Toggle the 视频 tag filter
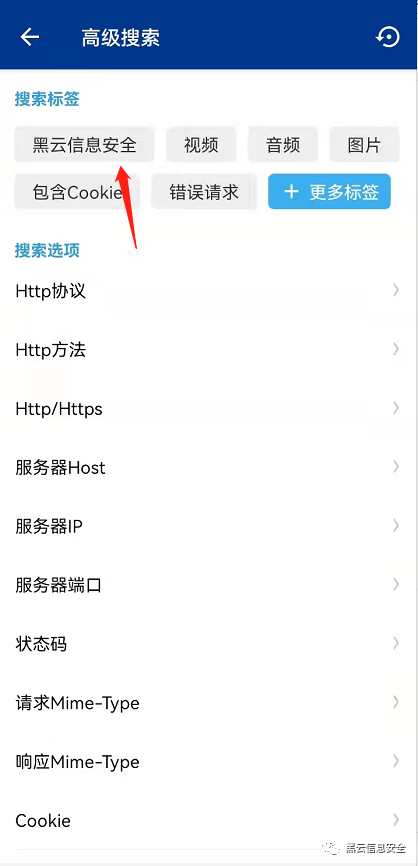418x866 pixels. pyautogui.click(x=202, y=145)
